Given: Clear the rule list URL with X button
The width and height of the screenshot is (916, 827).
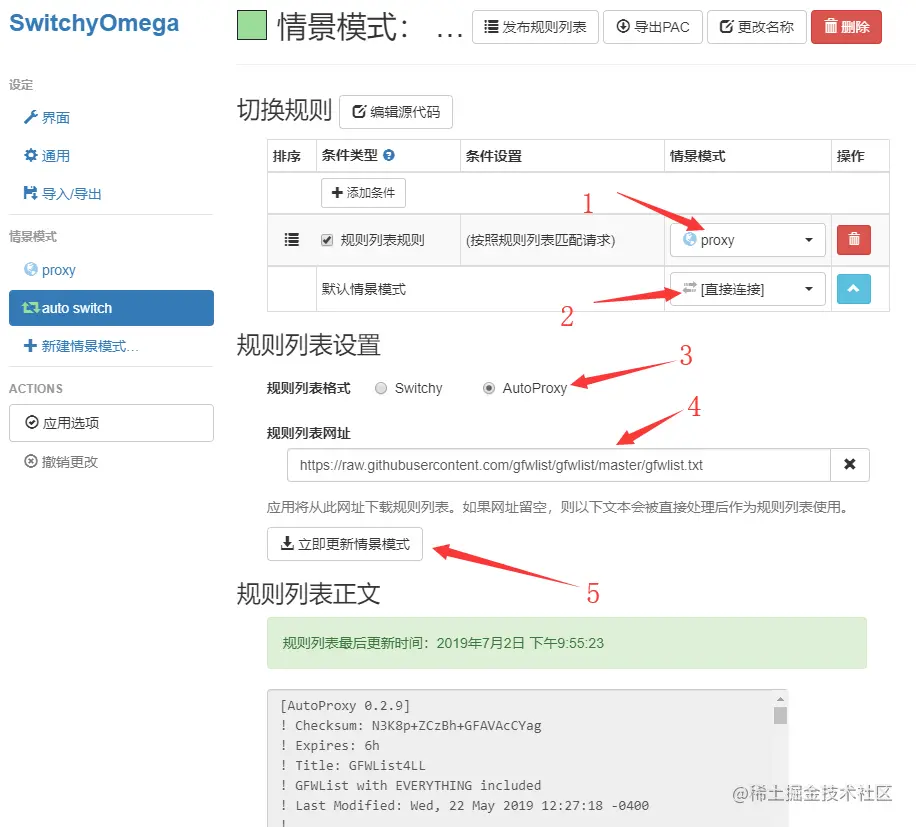Looking at the screenshot, I should pyautogui.click(x=849, y=465).
